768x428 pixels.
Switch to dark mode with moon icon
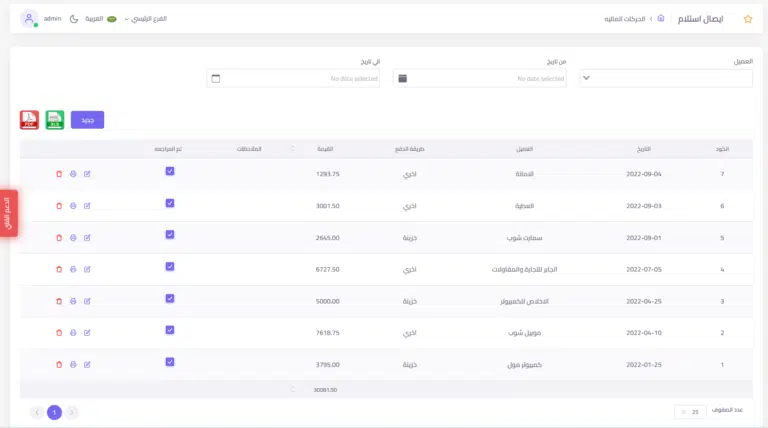[74, 19]
